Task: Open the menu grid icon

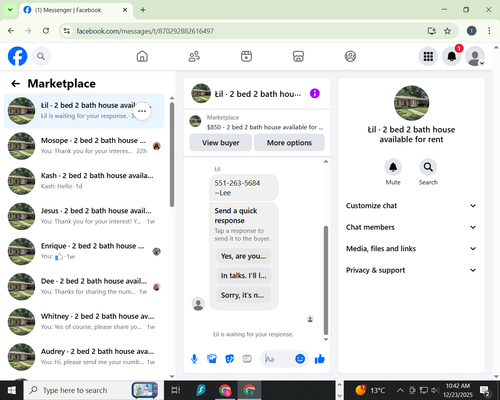Action: coord(428,56)
